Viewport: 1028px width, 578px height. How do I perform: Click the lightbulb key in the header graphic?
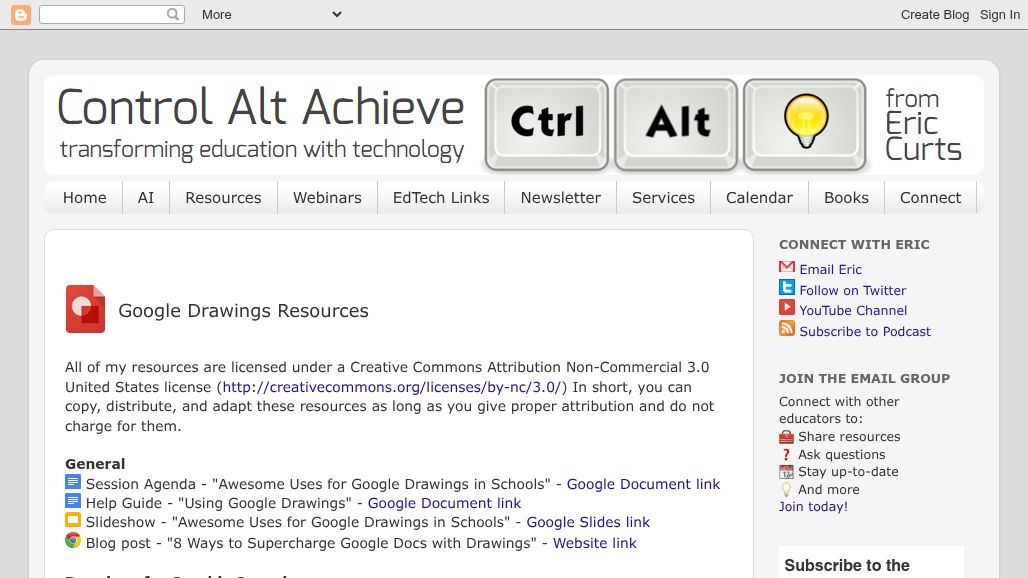pos(805,125)
